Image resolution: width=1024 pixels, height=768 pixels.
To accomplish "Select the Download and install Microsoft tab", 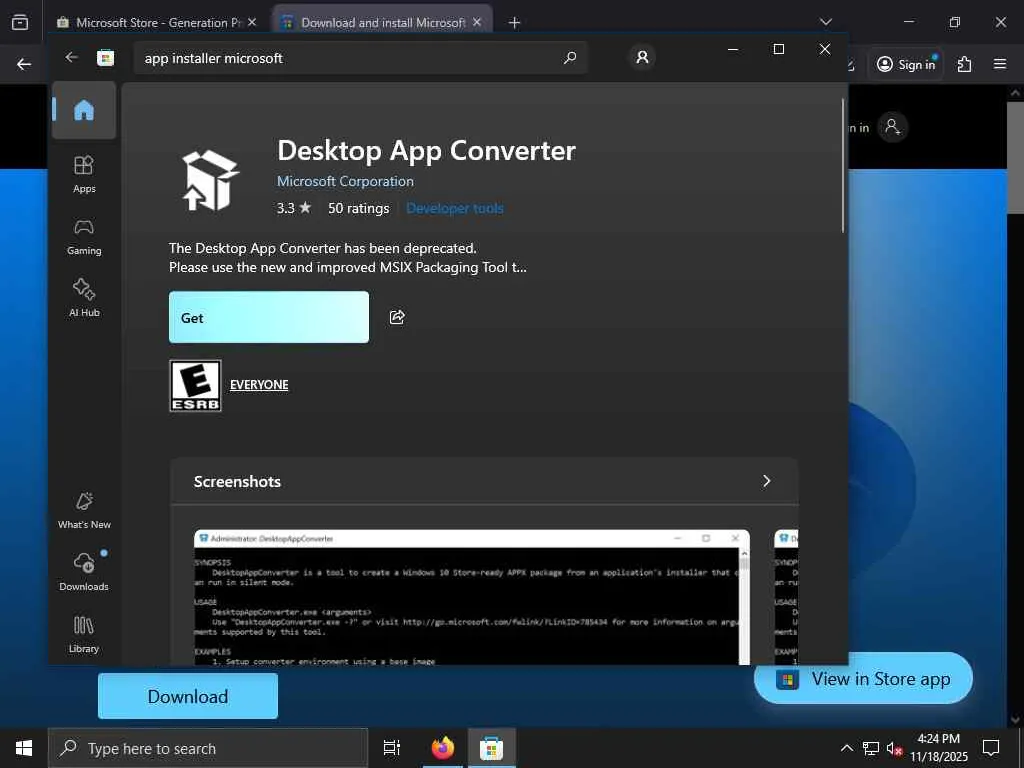I will [383, 23].
